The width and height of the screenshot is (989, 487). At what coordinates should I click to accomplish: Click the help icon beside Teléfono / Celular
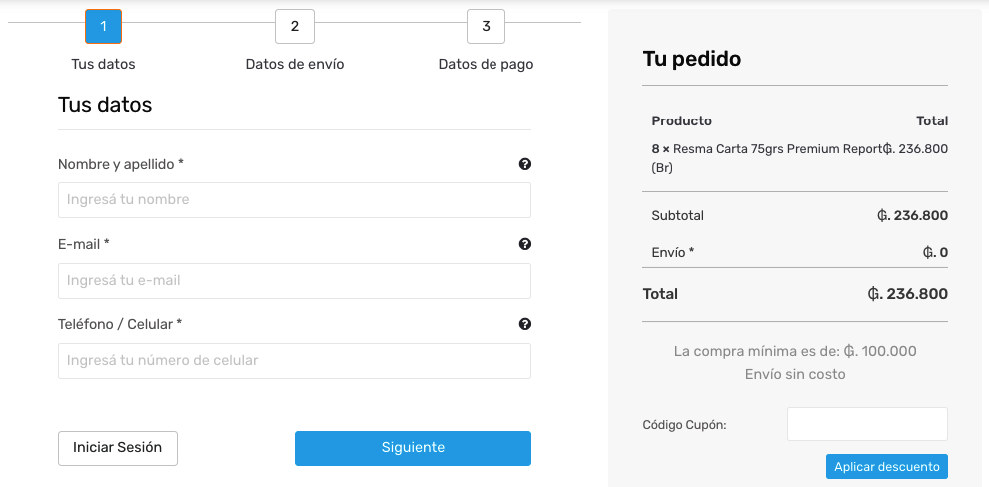click(525, 324)
